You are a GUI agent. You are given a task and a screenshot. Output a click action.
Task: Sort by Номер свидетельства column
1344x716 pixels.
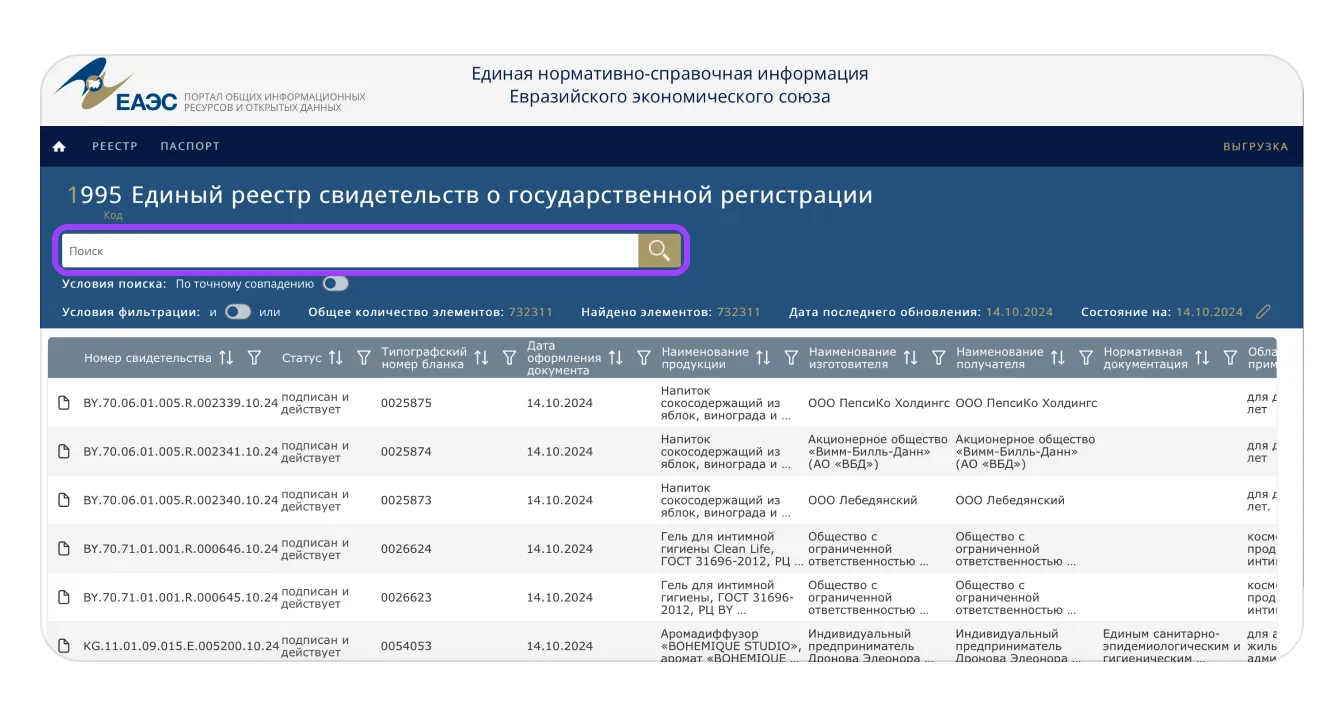[x=226, y=358]
